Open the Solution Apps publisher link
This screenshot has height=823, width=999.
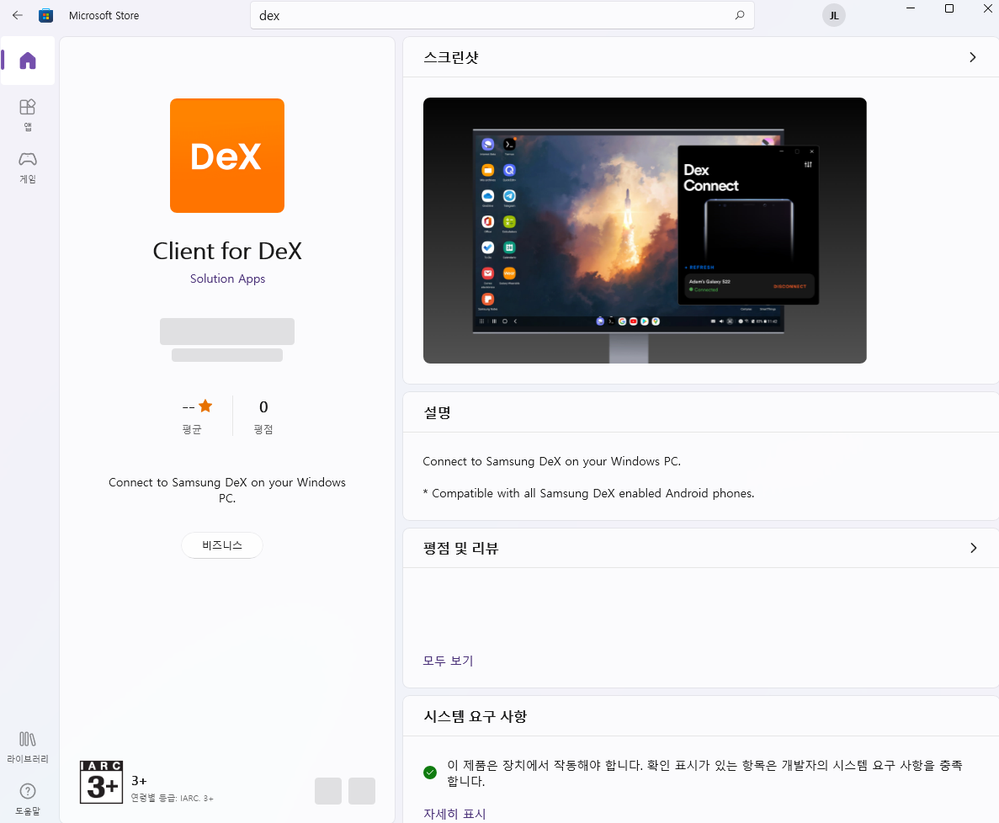pyautogui.click(x=227, y=279)
